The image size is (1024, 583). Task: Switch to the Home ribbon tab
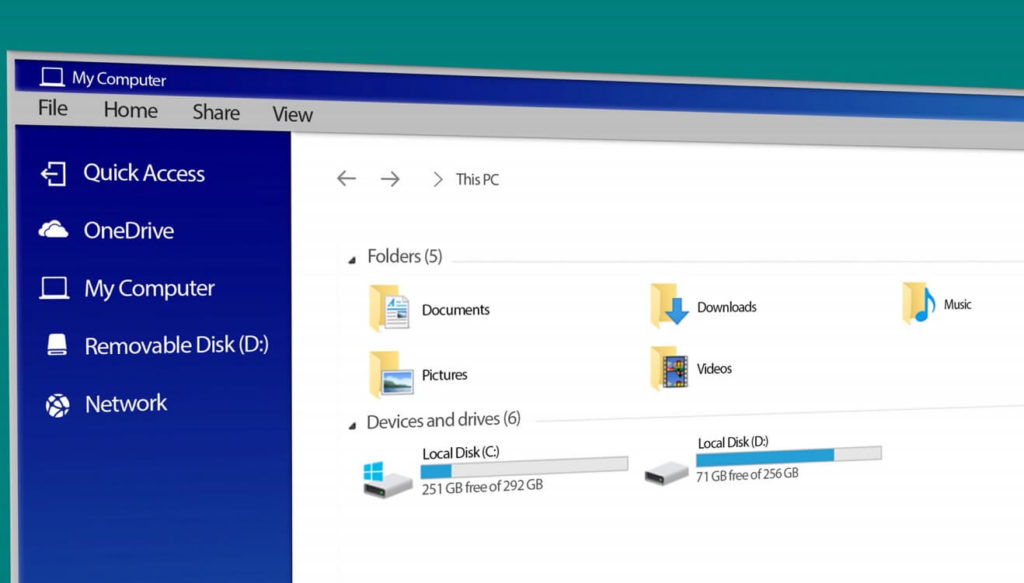coord(130,110)
